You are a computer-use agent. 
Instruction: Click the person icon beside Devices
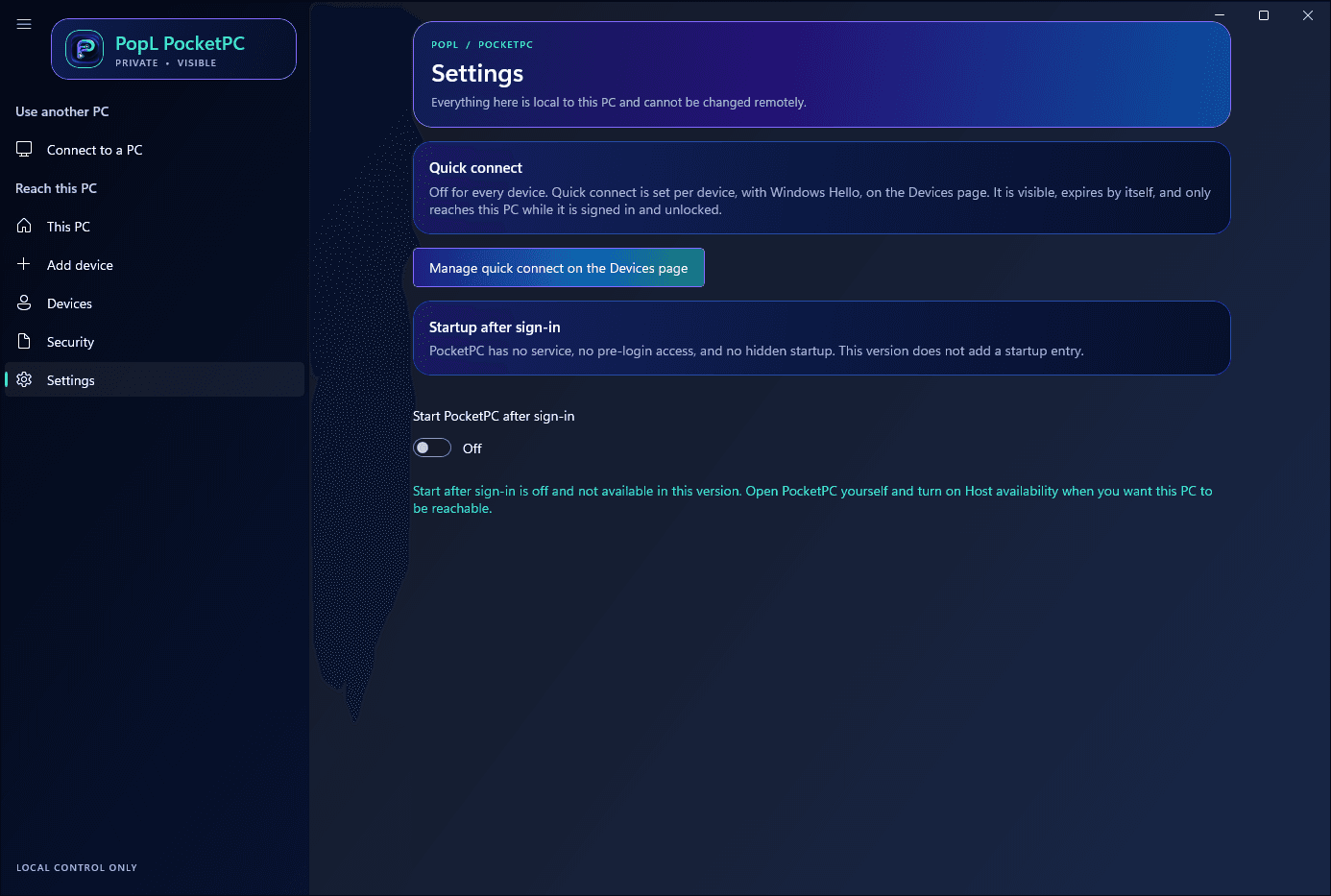[24, 303]
